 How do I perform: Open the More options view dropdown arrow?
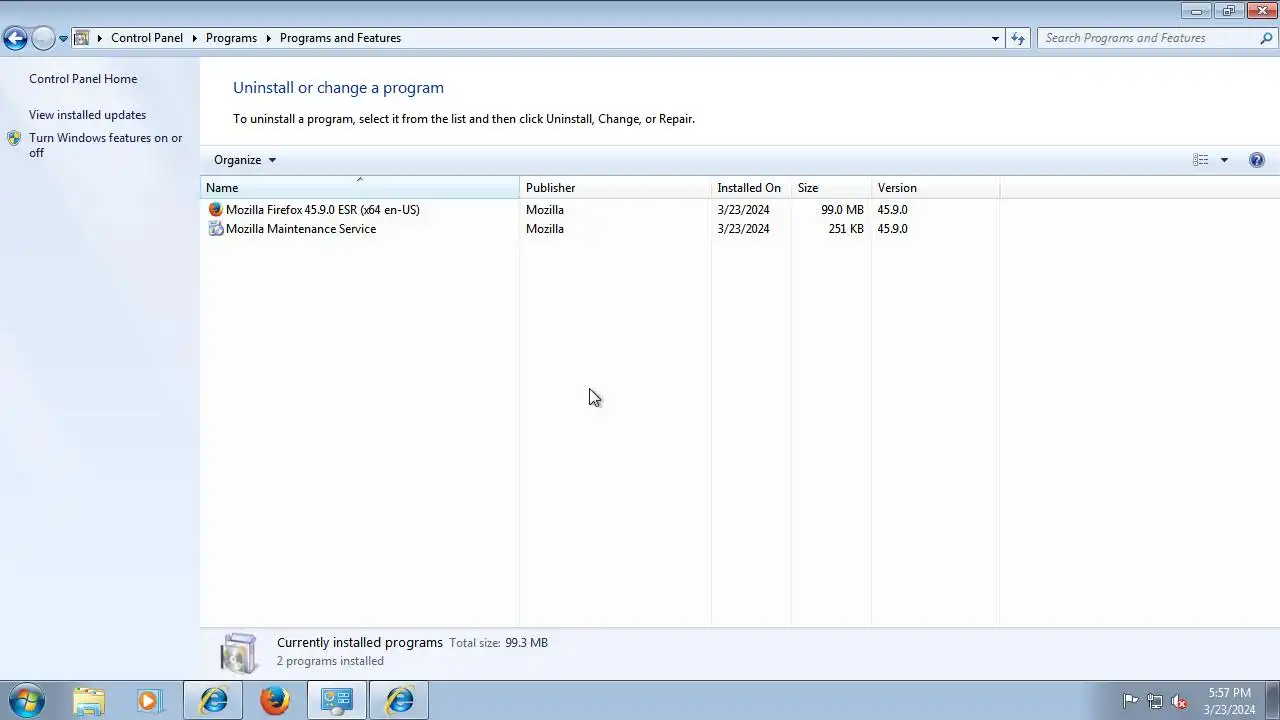1224,160
